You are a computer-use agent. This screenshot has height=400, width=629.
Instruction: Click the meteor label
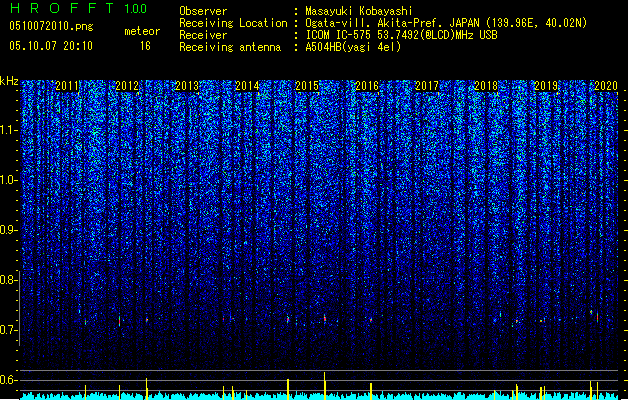coord(142,31)
